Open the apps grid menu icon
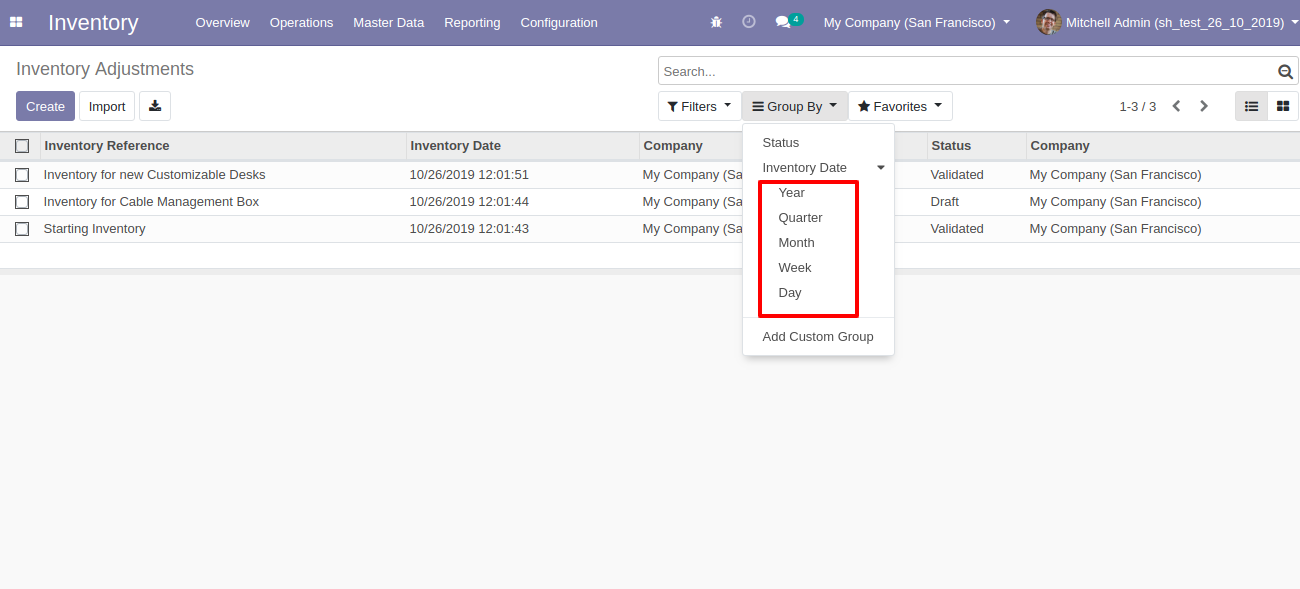 tap(16, 22)
